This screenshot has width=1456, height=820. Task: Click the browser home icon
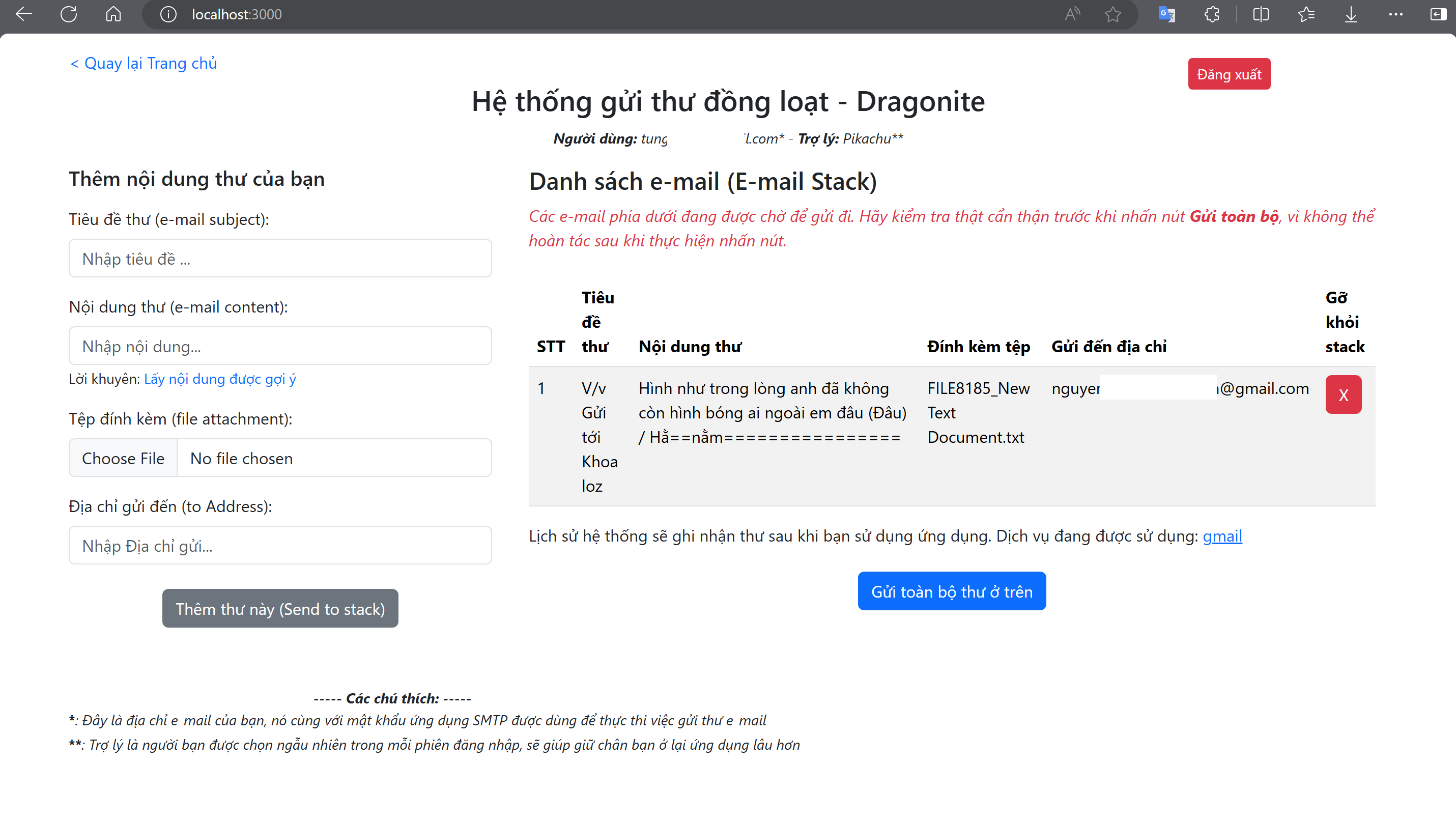tap(113, 14)
